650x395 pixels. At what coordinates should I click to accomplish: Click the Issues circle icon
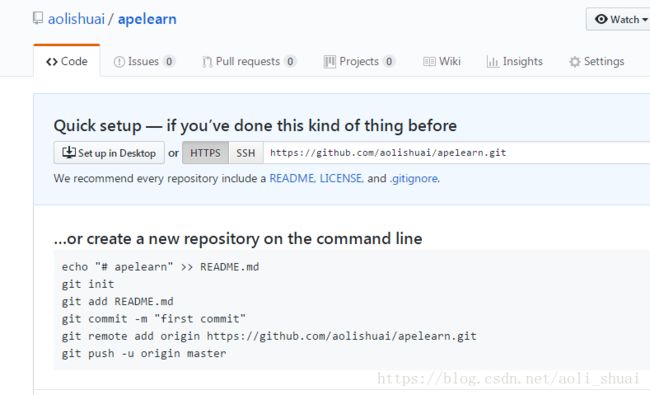pos(119,62)
